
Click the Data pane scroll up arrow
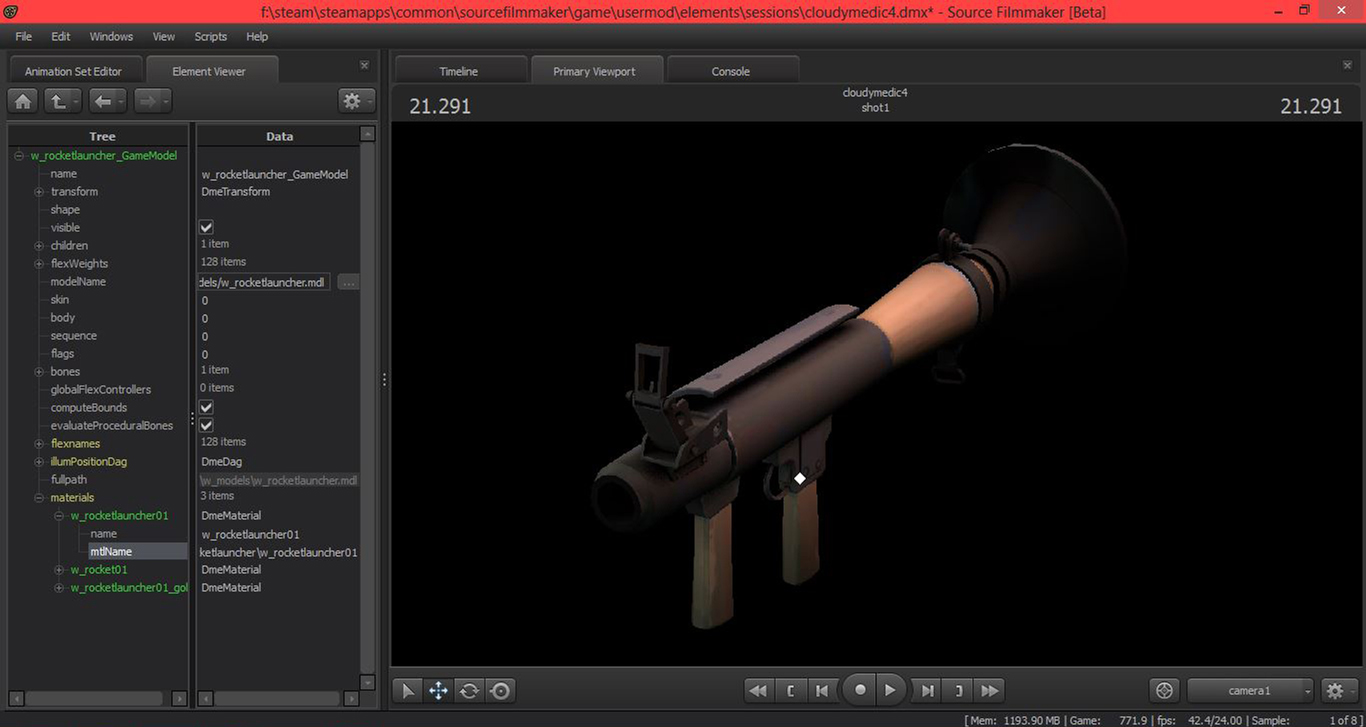click(368, 134)
